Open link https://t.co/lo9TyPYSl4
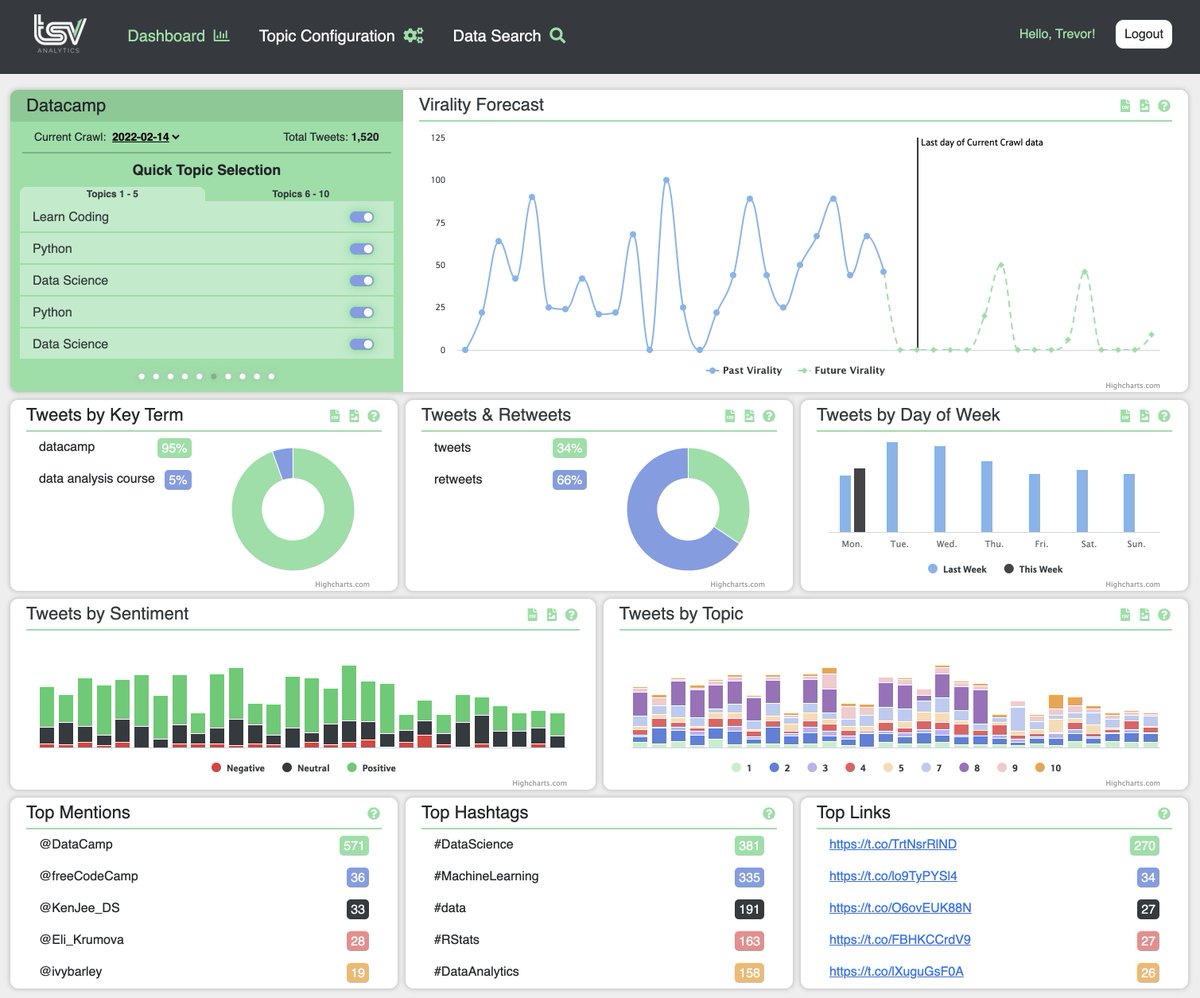The width and height of the screenshot is (1200, 998). (x=893, y=877)
